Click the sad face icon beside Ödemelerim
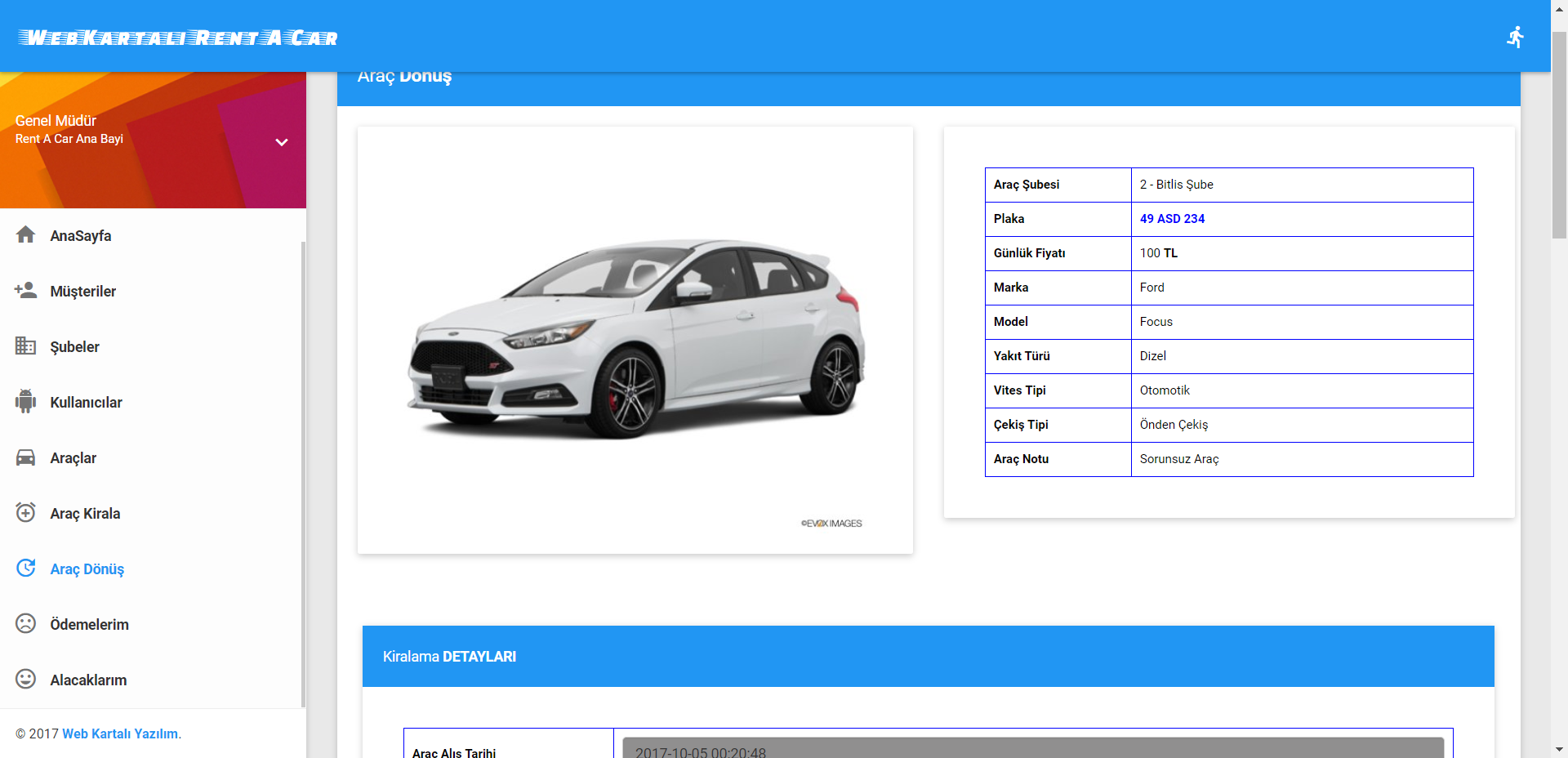Image resolution: width=1568 pixels, height=758 pixels. [25, 624]
